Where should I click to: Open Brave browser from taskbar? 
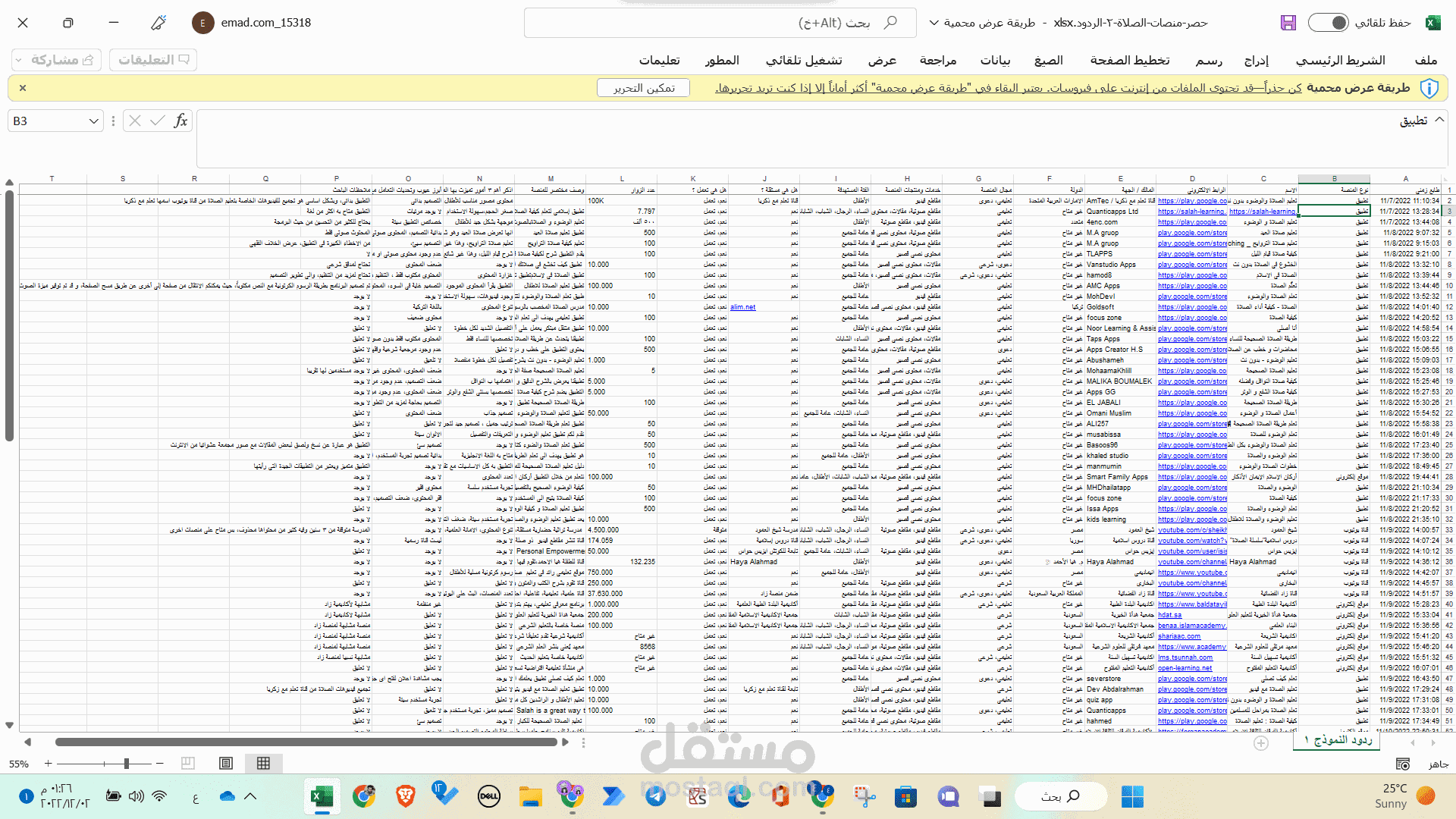(x=406, y=796)
